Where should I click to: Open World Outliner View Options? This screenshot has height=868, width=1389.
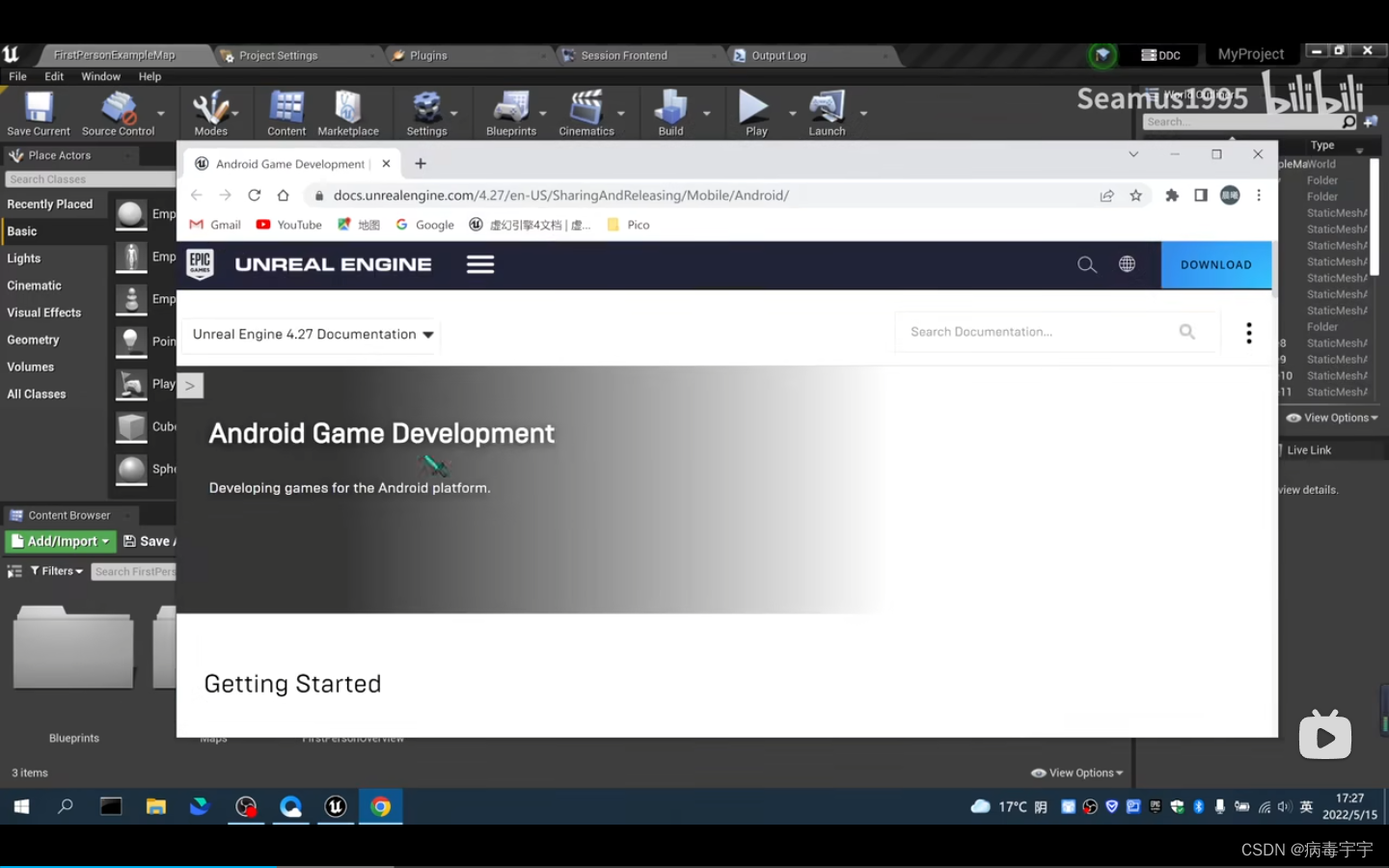click(x=1333, y=418)
